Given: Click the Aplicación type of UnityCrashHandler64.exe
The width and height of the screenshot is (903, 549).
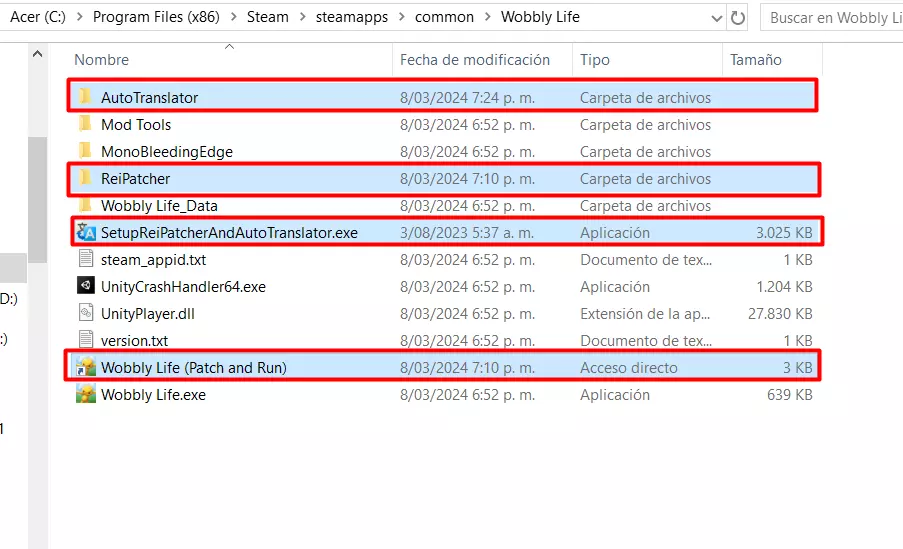Looking at the screenshot, I should click(614, 286).
